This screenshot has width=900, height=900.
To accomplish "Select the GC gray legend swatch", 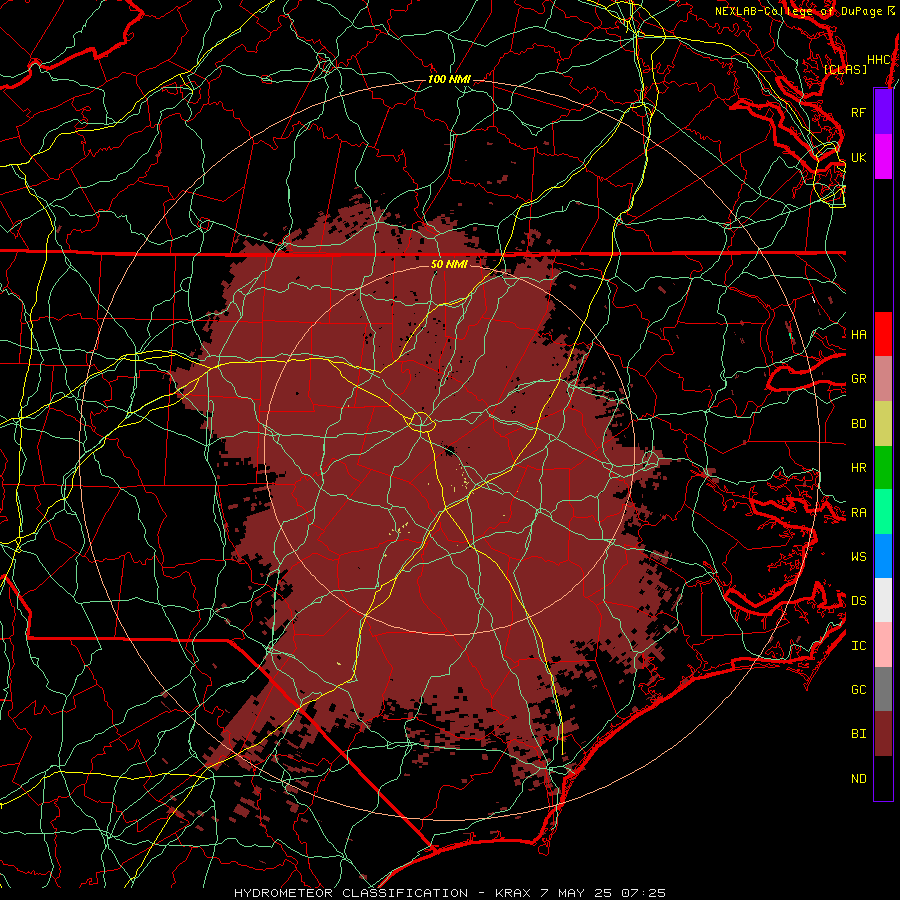I will pos(883,689).
